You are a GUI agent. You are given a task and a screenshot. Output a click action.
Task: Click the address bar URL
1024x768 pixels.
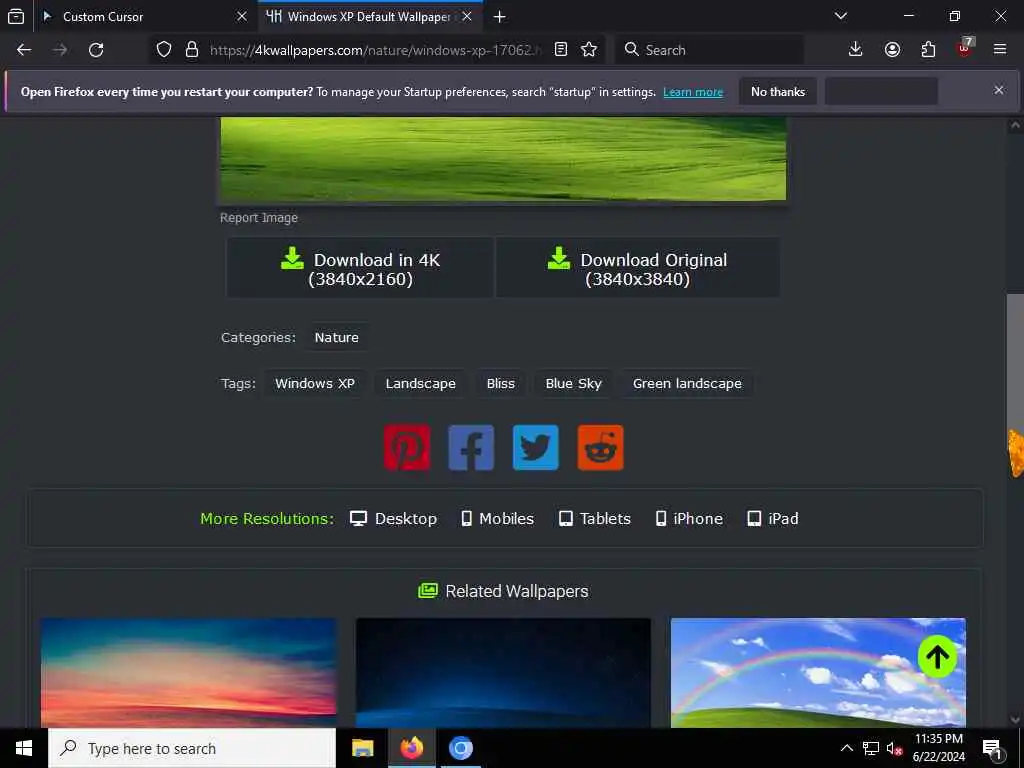click(375, 50)
